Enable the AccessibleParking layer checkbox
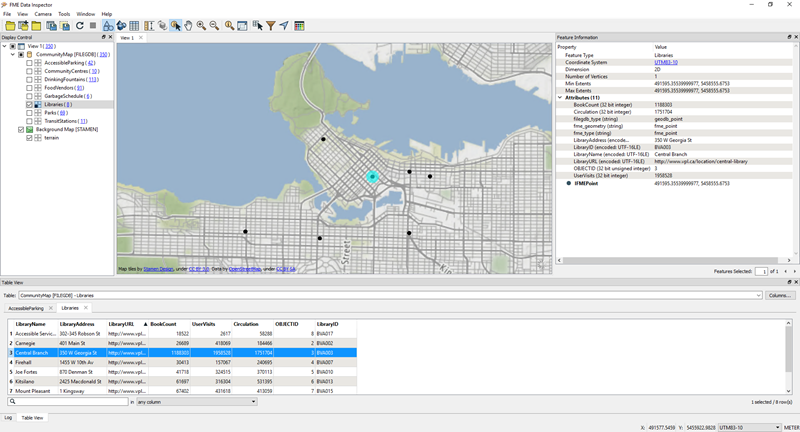Viewport: 800px width, 432px height. tap(30, 63)
